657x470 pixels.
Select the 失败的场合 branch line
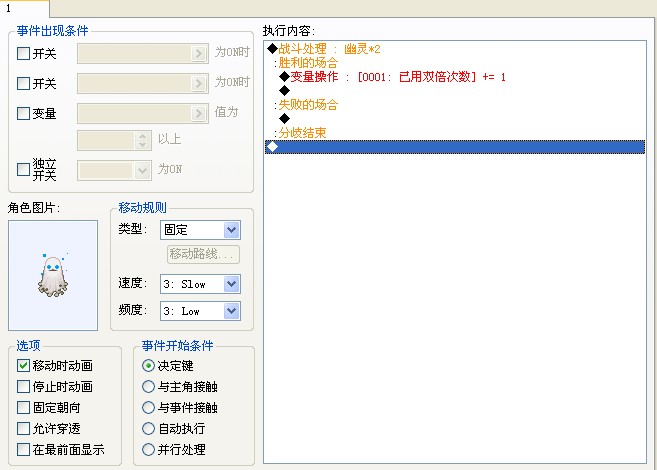[455, 105]
